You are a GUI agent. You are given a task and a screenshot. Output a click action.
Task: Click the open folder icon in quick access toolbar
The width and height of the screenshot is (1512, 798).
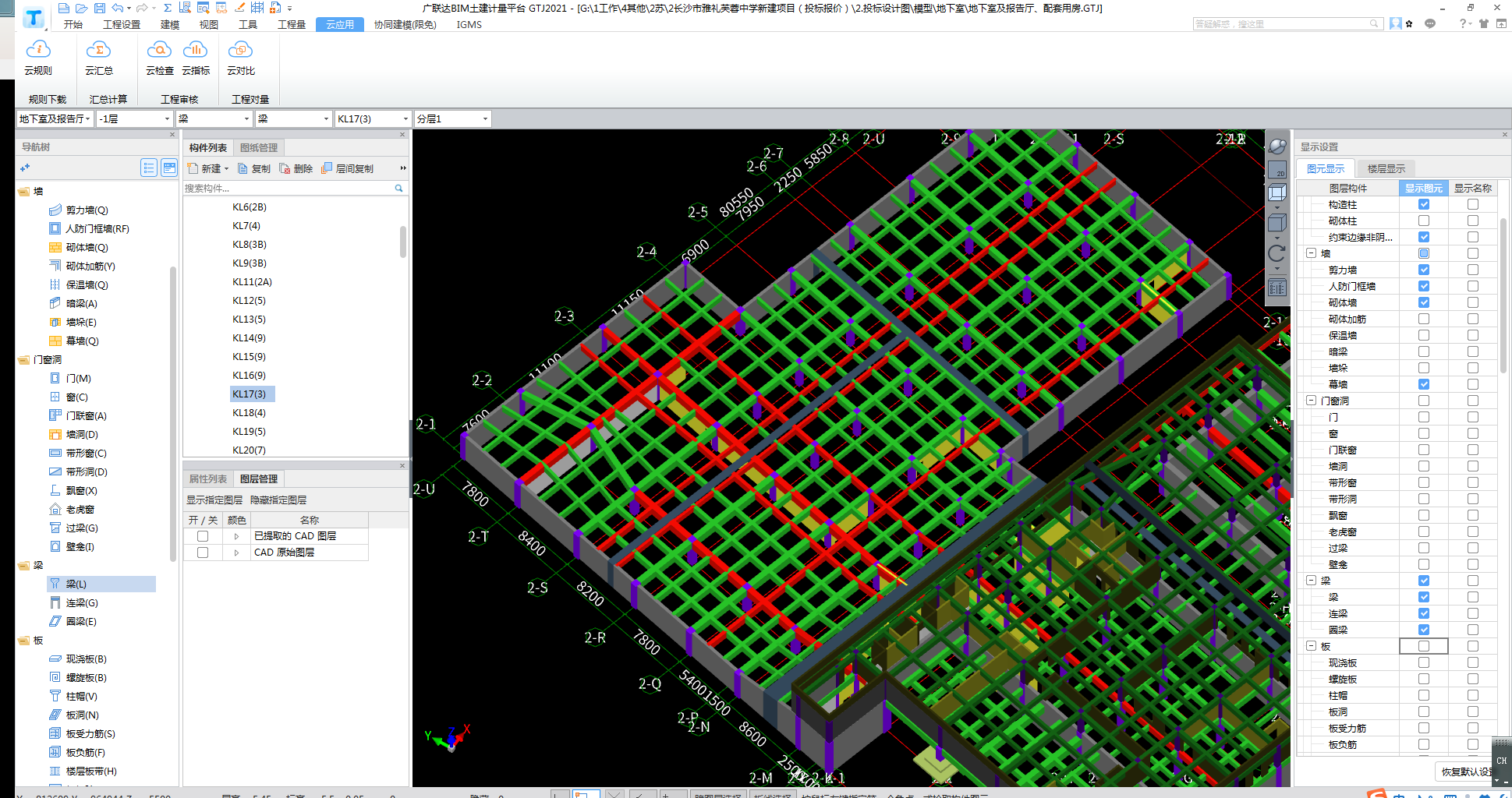pyautogui.click(x=82, y=8)
